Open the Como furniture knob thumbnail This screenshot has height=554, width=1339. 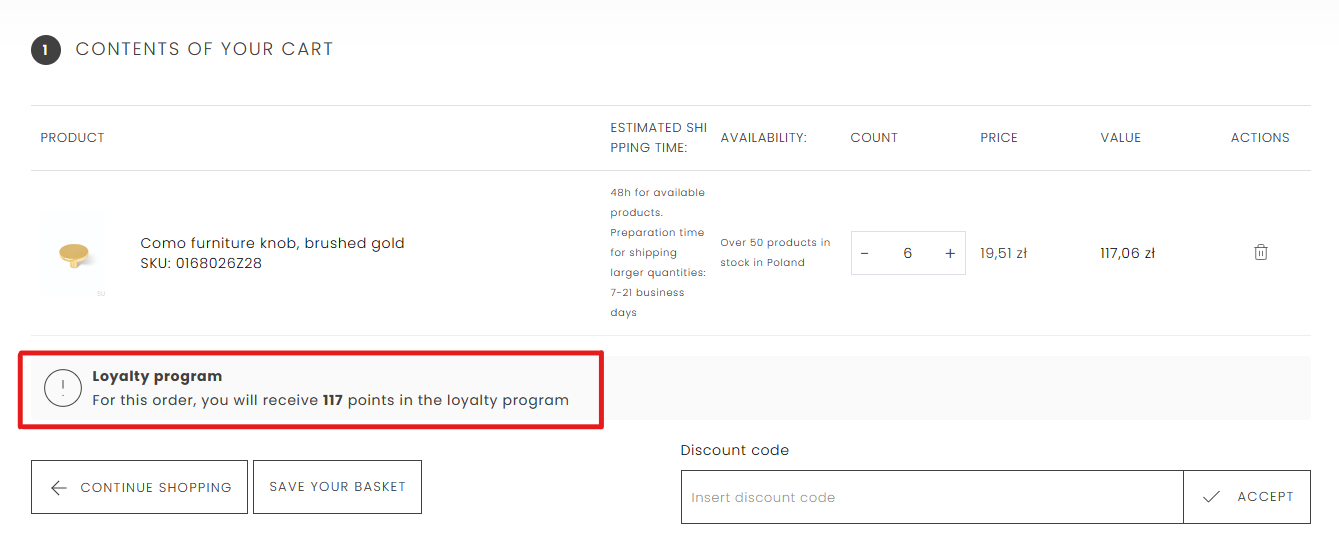(72, 254)
